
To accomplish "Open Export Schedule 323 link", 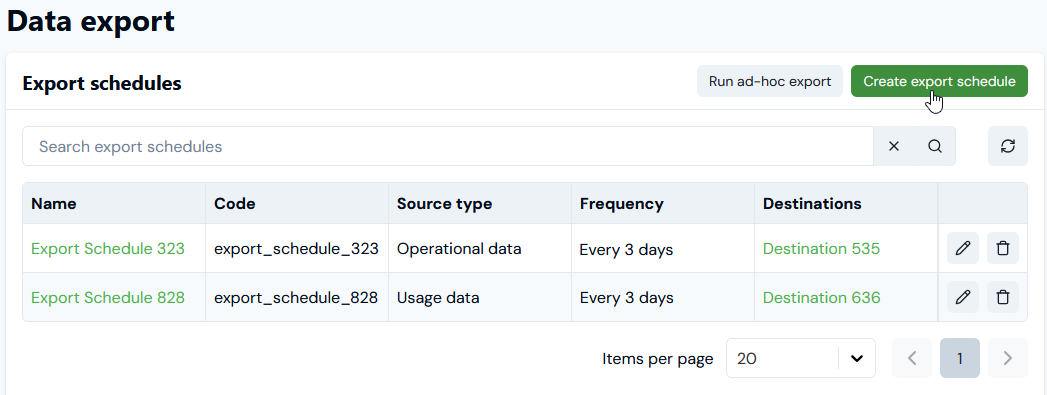I will 108,248.
